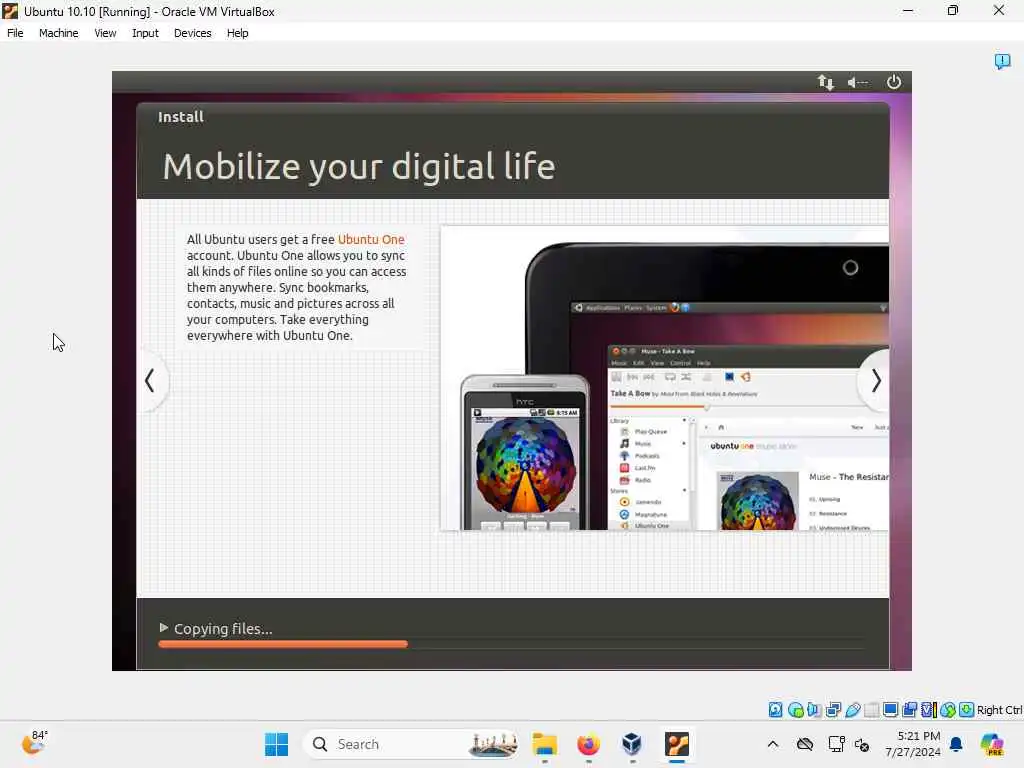The width and height of the screenshot is (1024, 768).
Task: Click the Ubuntu network indicator icon
Action: pos(825,82)
